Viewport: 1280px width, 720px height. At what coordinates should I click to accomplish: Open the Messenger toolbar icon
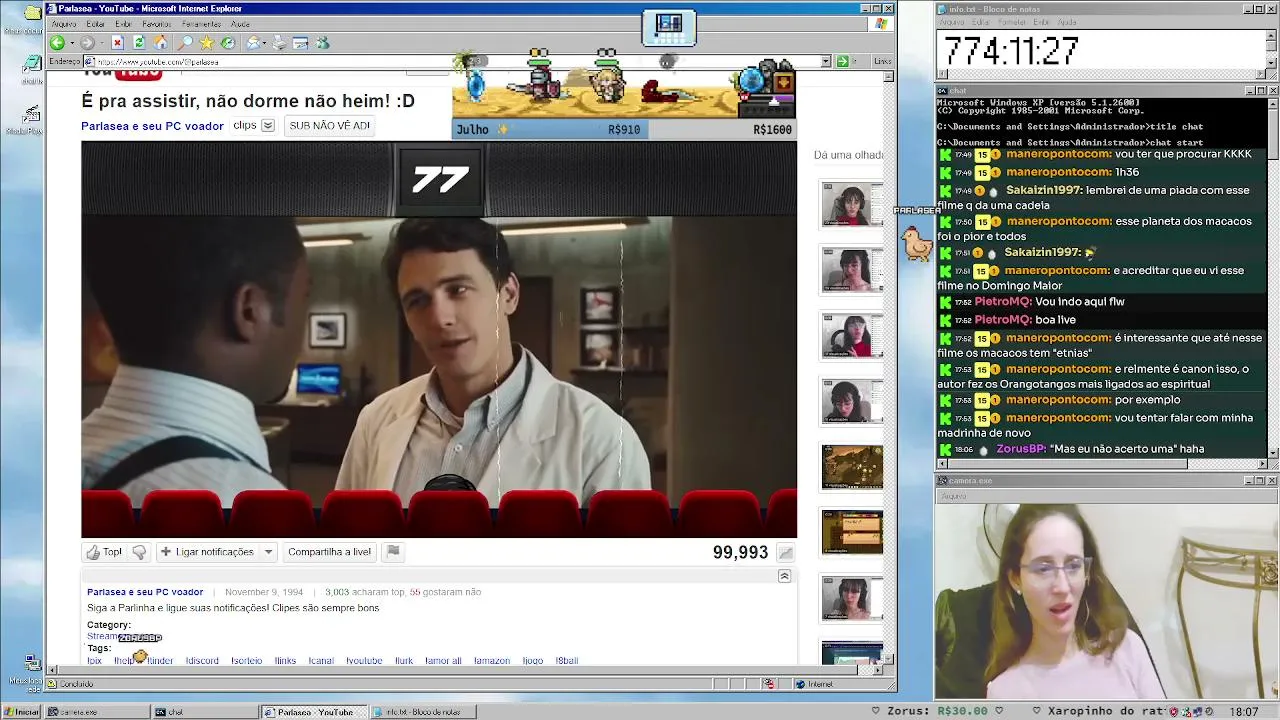pos(322,43)
